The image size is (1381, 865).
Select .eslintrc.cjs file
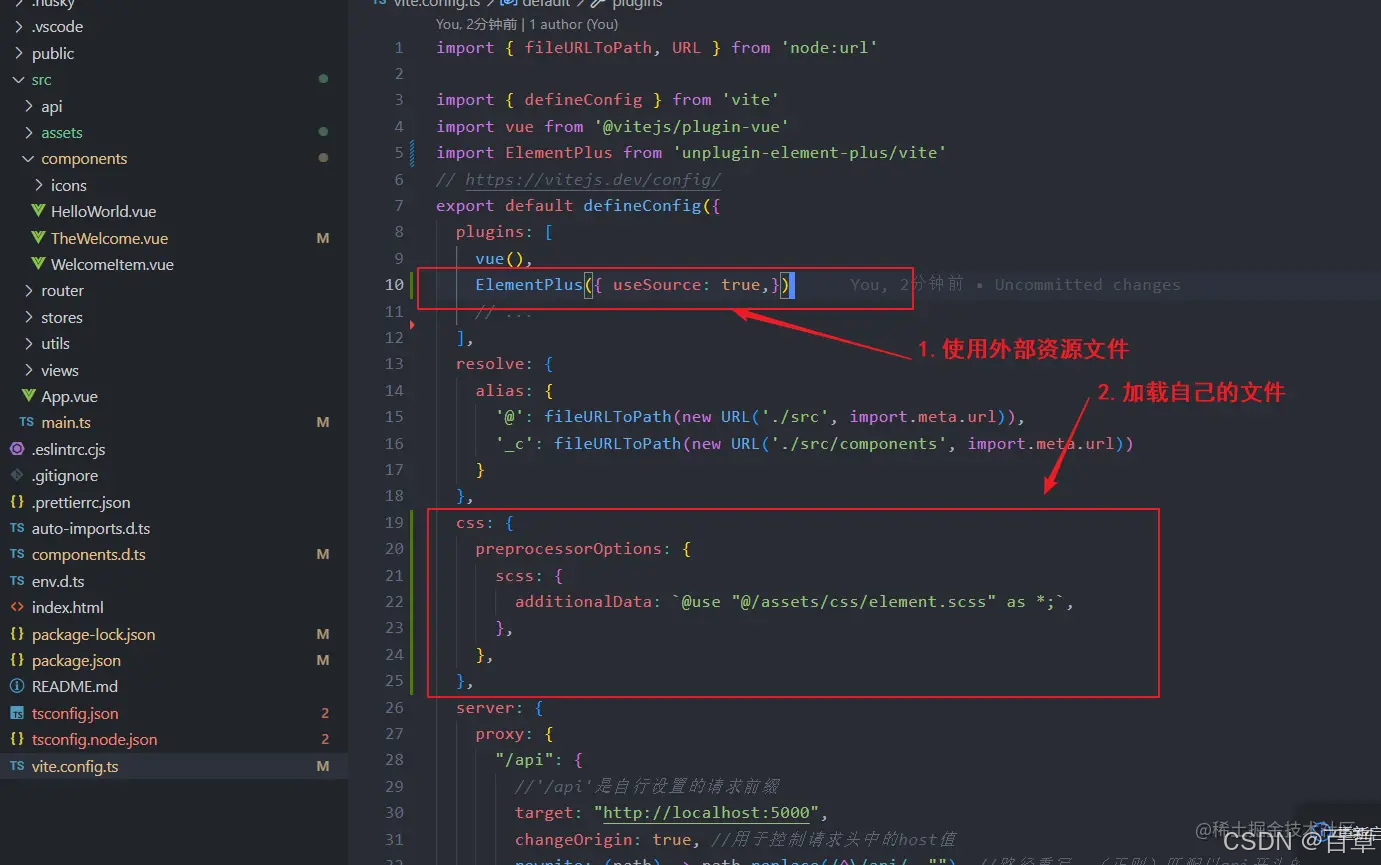click(68, 449)
